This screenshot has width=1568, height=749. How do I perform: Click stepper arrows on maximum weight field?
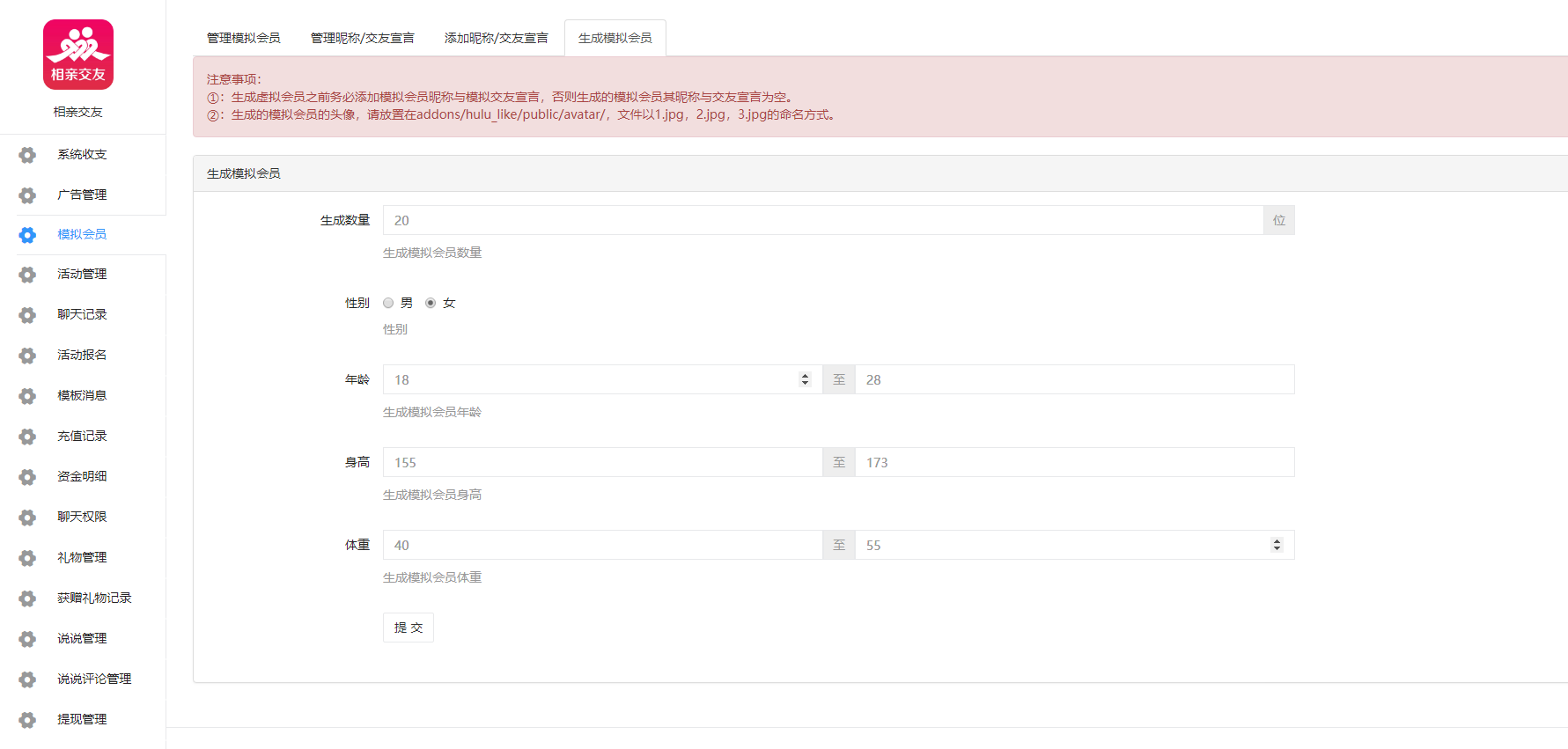[1277, 545]
